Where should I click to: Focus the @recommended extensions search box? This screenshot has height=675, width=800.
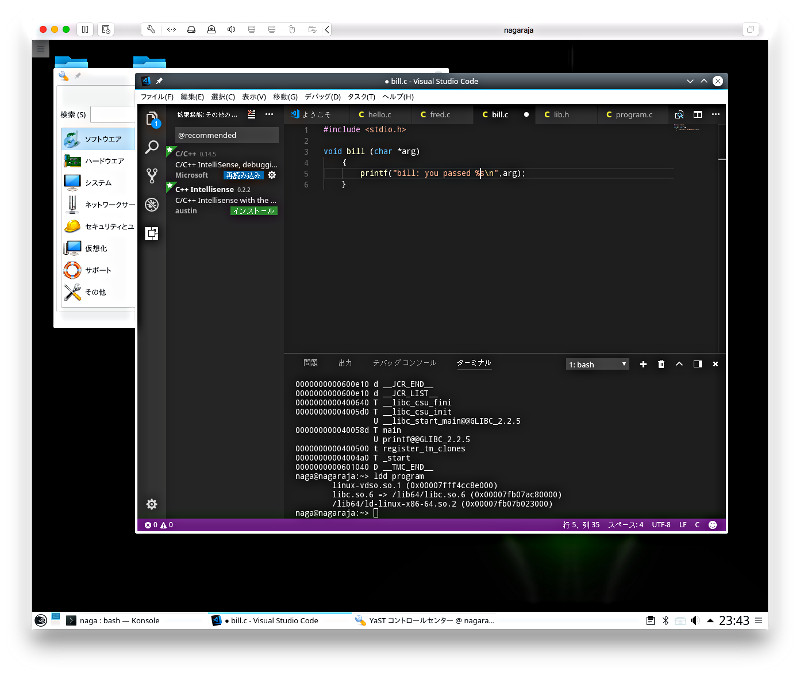(x=227, y=135)
